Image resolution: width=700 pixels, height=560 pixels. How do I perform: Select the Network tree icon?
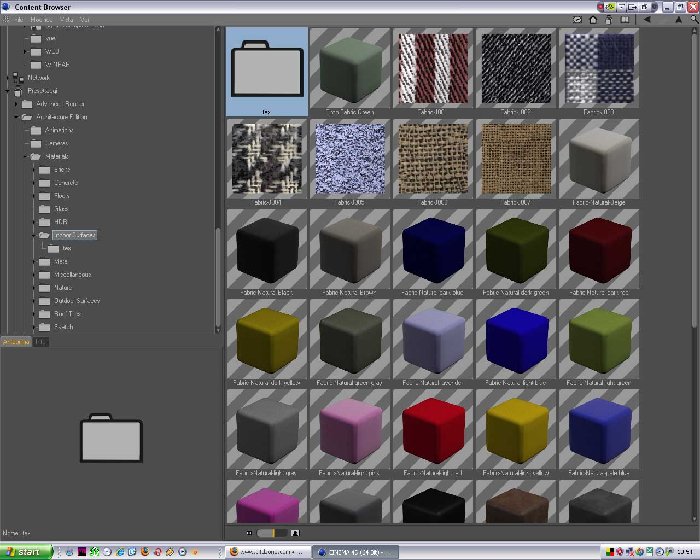(x=18, y=78)
